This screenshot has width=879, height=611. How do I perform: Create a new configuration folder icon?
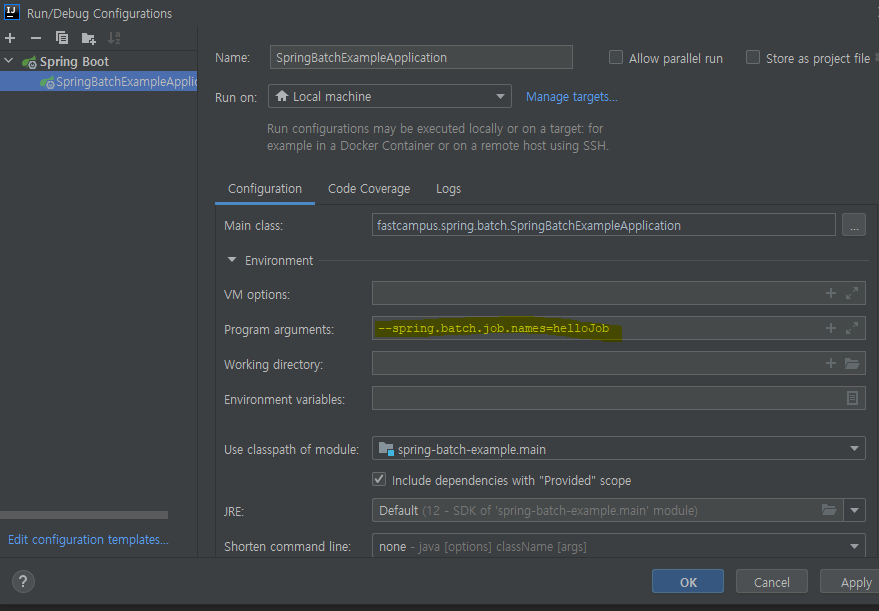pos(89,38)
